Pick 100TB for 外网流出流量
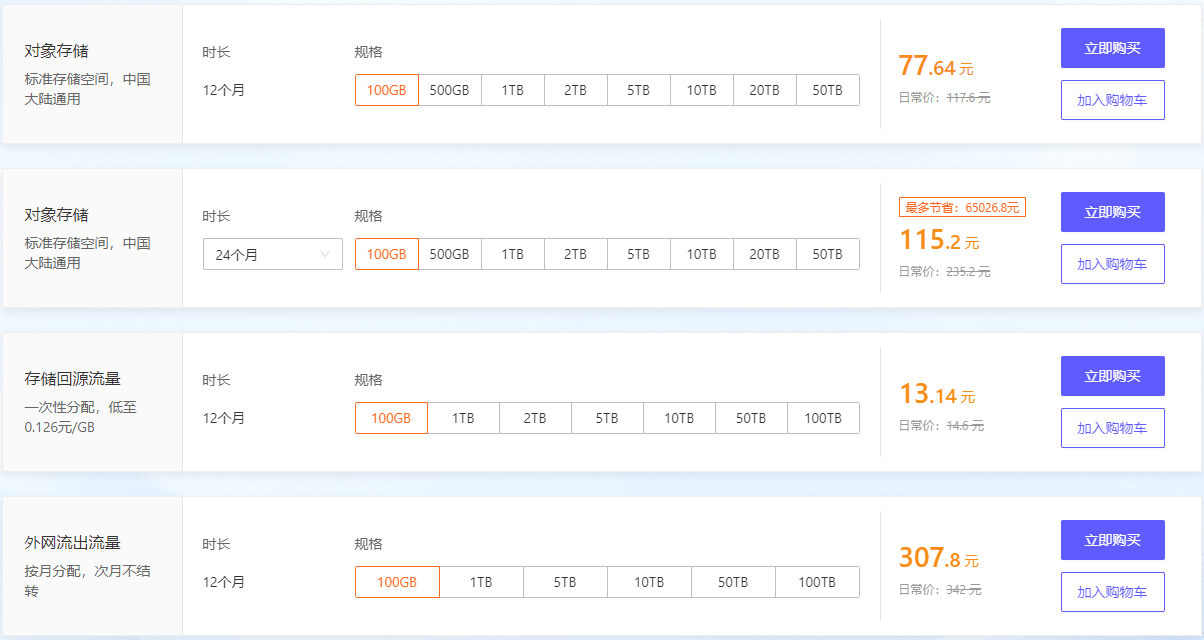Viewport: 1204px width, 640px height. click(816, 582)
